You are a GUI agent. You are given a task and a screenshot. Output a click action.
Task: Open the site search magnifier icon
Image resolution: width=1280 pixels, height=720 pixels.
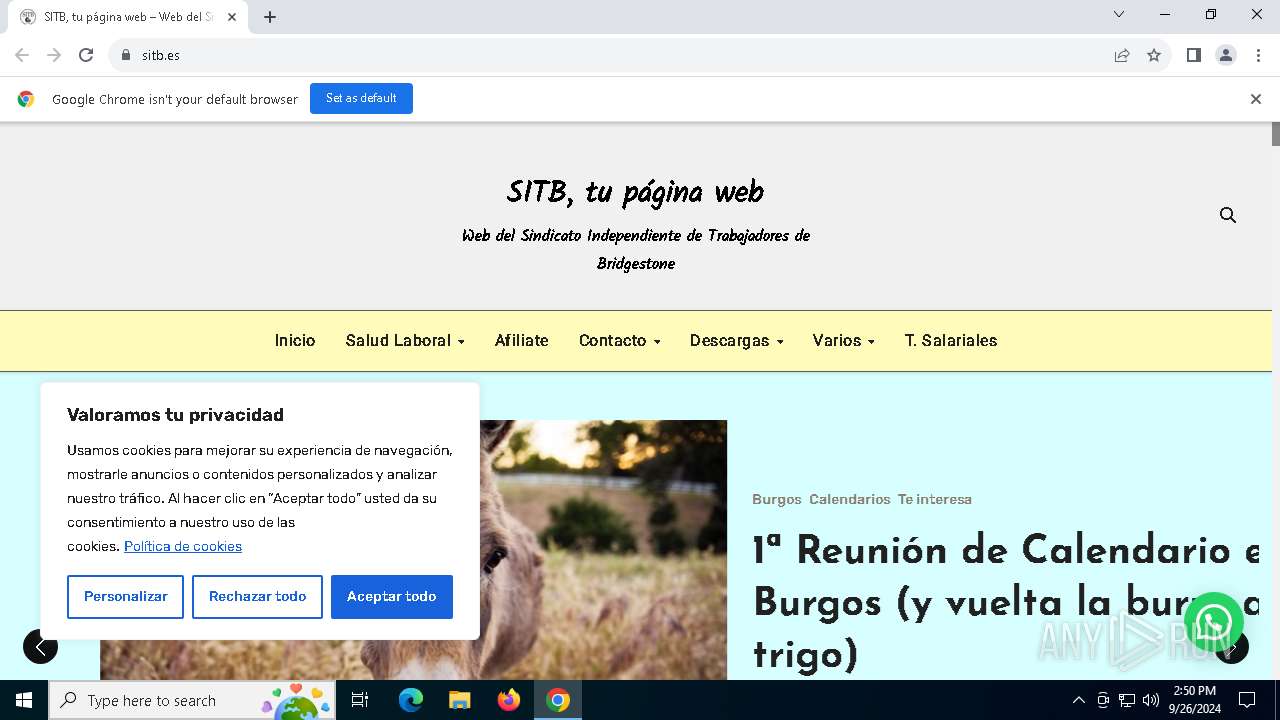coord(1228,215)
